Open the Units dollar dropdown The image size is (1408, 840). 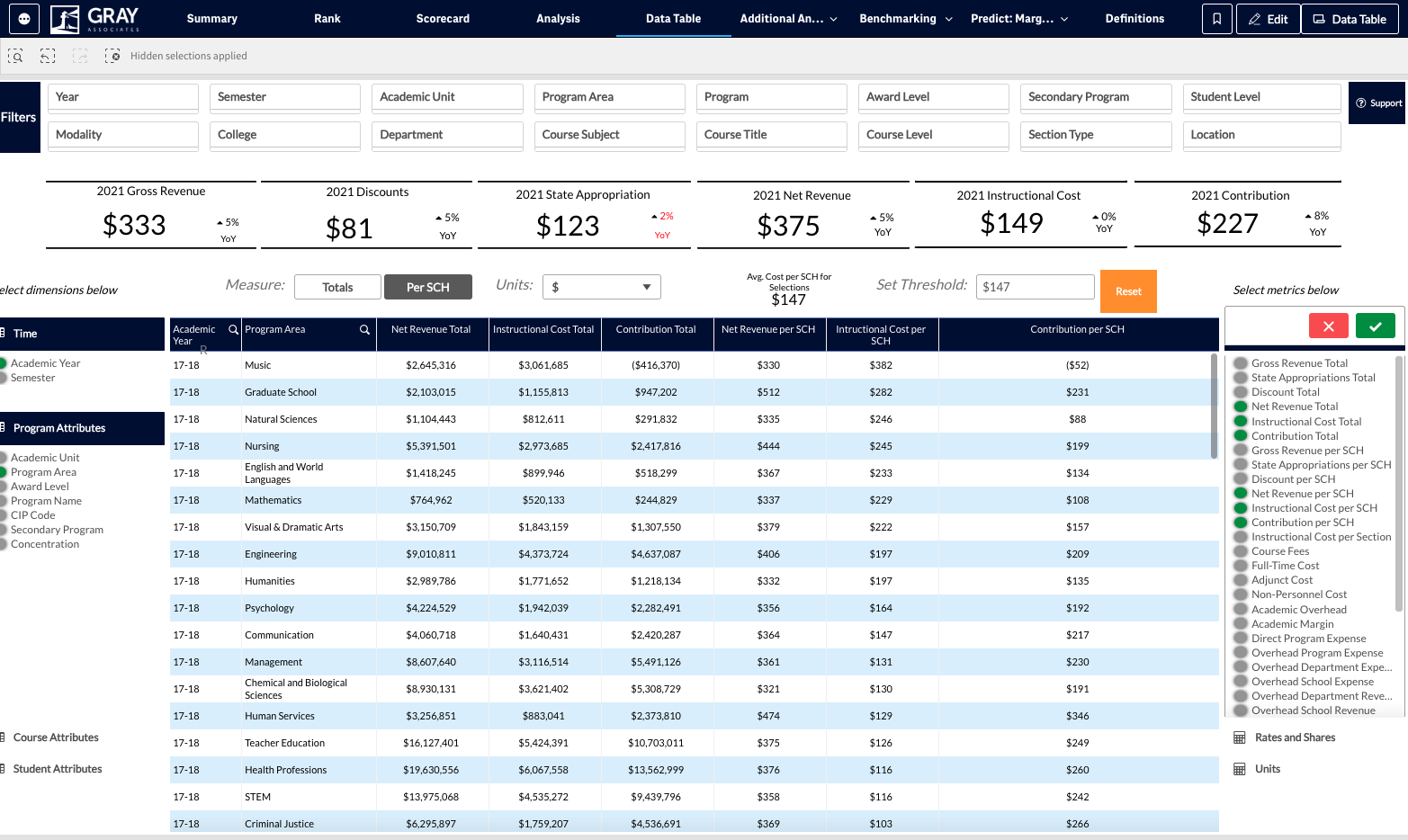[601, 287]
